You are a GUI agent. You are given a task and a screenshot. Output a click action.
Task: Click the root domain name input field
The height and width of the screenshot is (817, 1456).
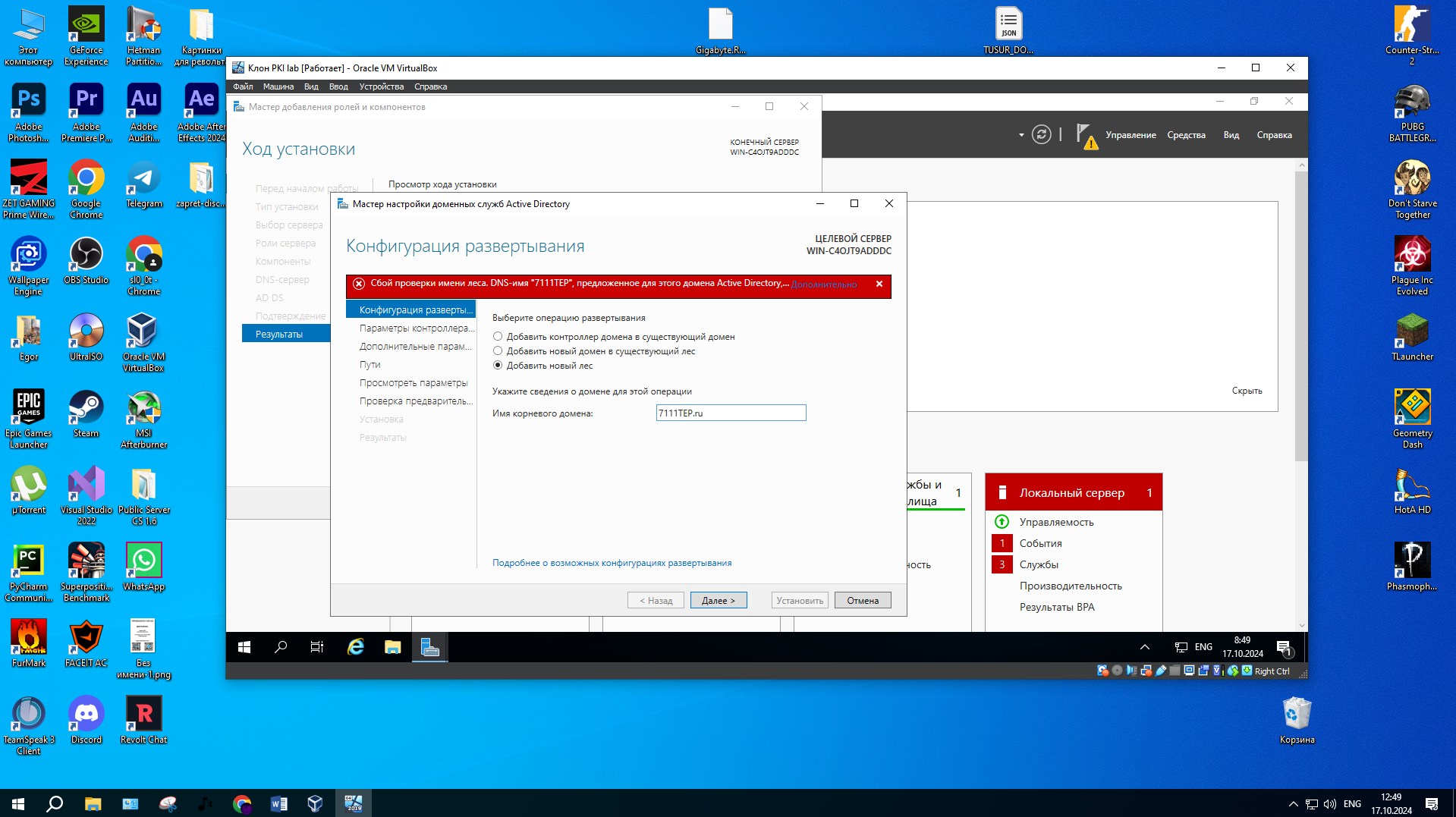click(731, 413)
